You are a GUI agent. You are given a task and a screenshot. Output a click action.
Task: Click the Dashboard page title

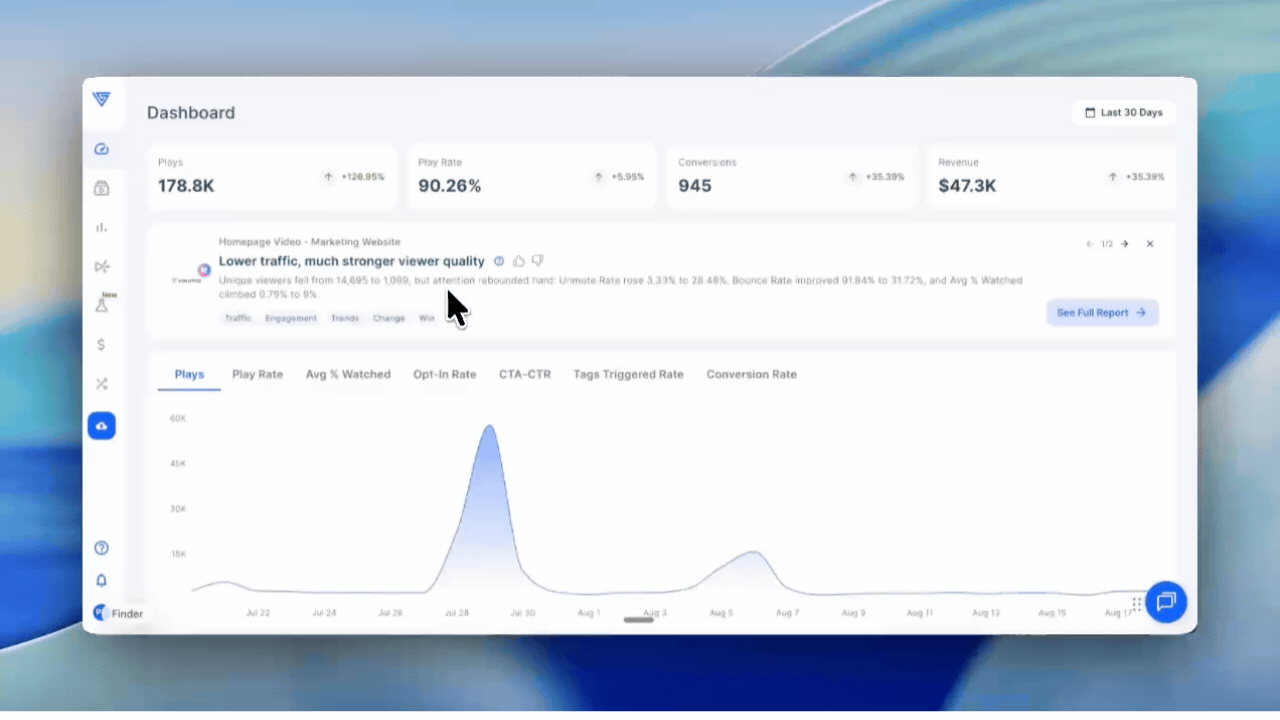tap(191, 113)
